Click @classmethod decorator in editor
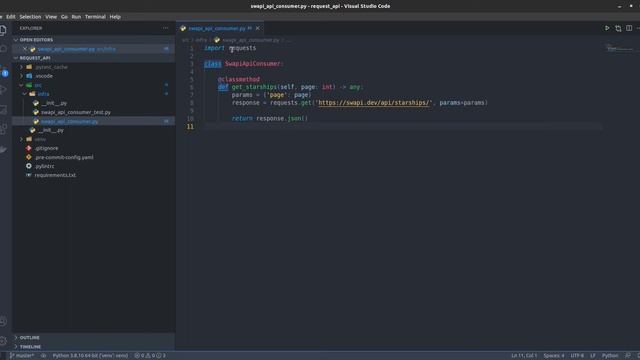 pyautogui.click(x=239, y=79)
